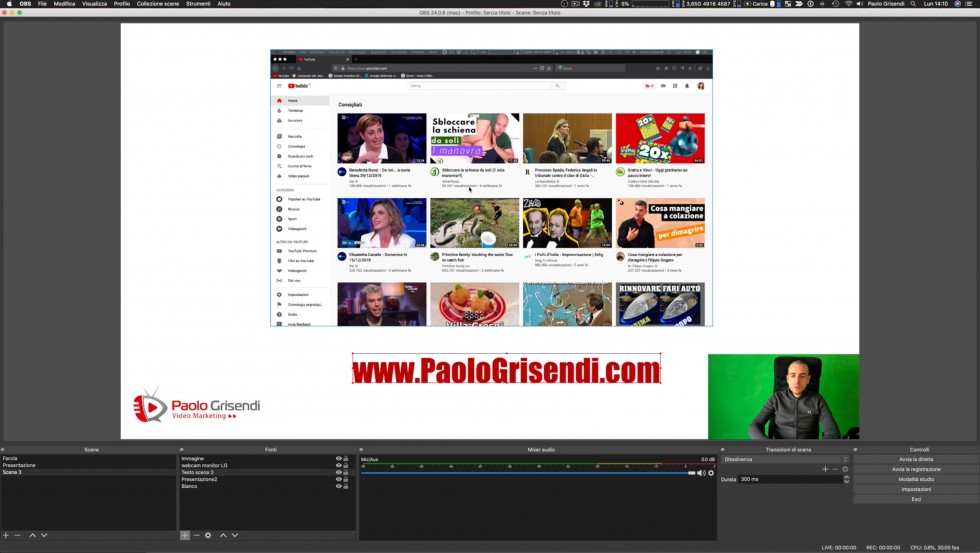The image size is (980, 553).
Task: Remove scene transition with minus icon
Action: tap(835, 469)
